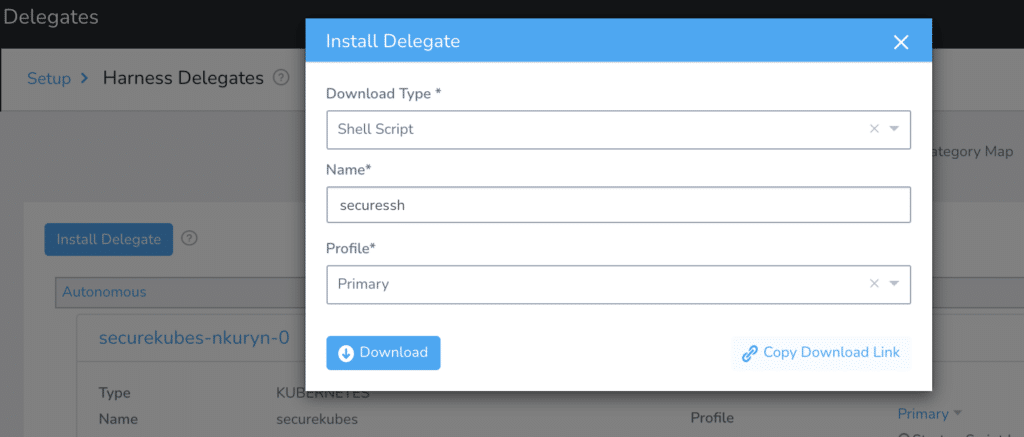Clear the Primary profile selection in dialog
This screenshot has height=437, width=1024.
(874, 283)
